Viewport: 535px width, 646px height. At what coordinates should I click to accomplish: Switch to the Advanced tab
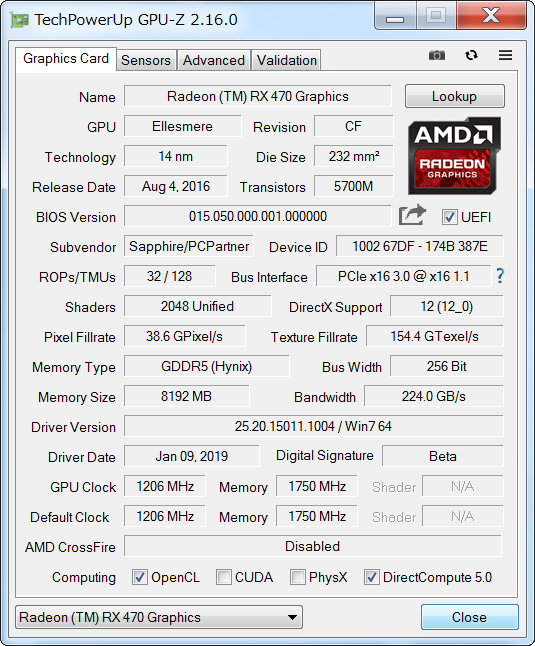click(214, 60)
